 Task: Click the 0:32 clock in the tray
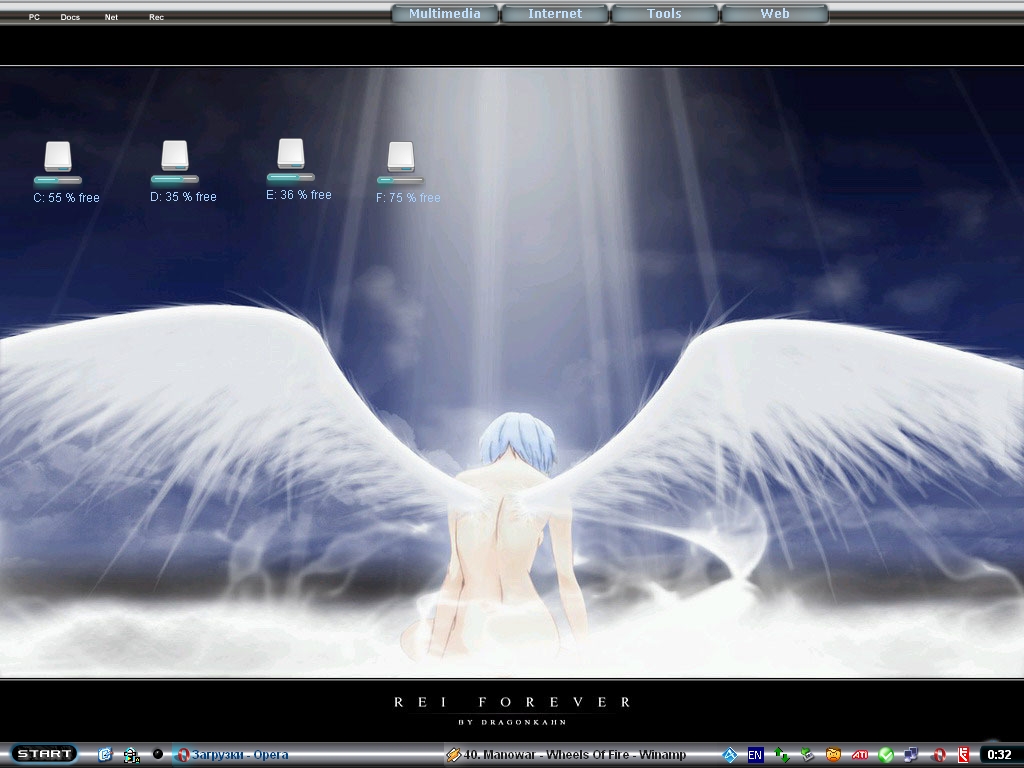999,755
